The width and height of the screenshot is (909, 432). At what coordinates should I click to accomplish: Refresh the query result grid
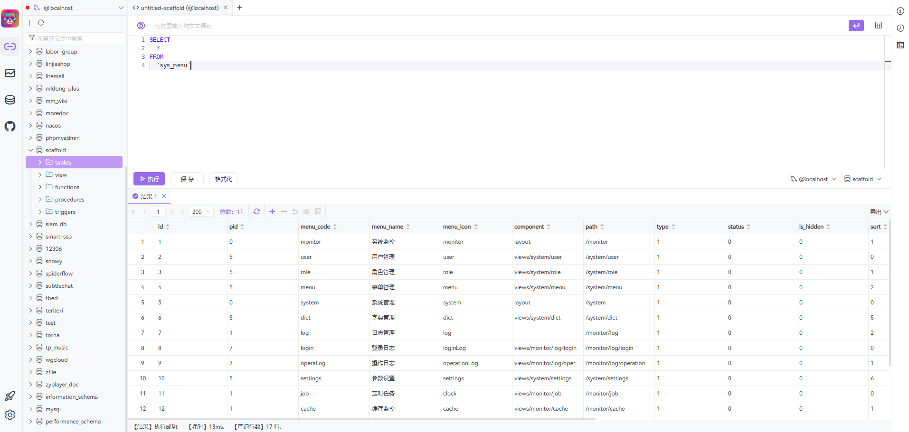click(x=257, y=211)
